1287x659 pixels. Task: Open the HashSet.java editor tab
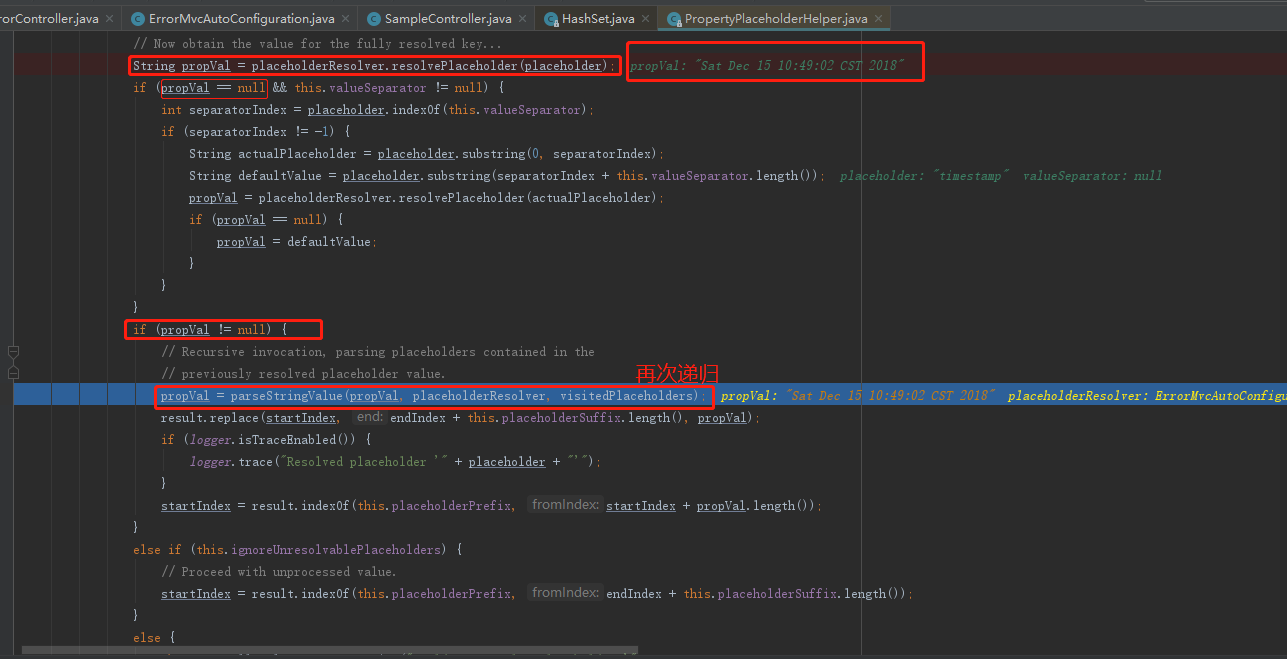pyautogui.click(x=599, y=18)
